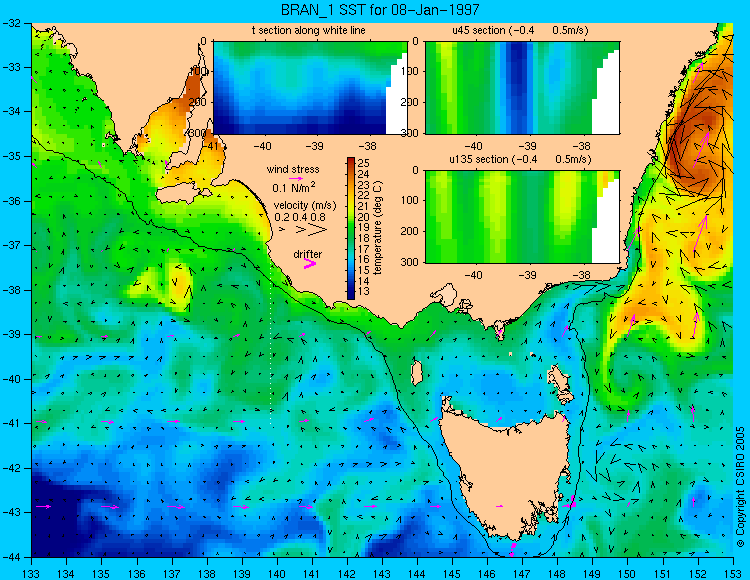The width and height of the screenshot is (750, 580).
Task: Click latitude label '-37' on left axis
Action: point(11,246)
